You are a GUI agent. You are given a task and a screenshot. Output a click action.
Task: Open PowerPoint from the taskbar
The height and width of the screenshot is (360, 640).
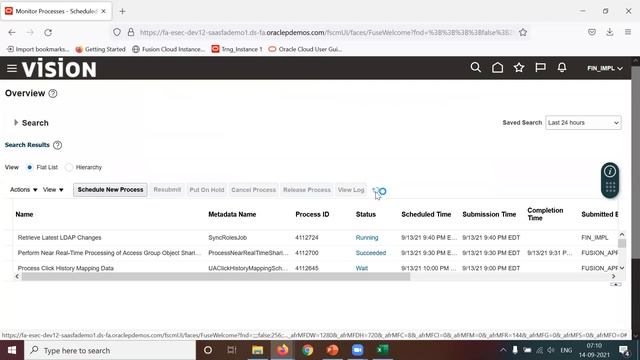(x=332, y=350)
